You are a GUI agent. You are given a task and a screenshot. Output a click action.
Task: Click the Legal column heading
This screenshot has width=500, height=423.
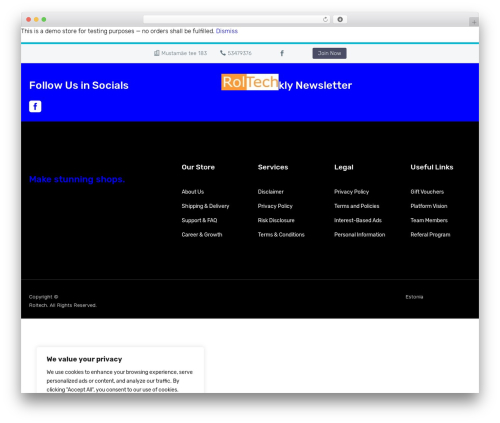coord(344,167)
